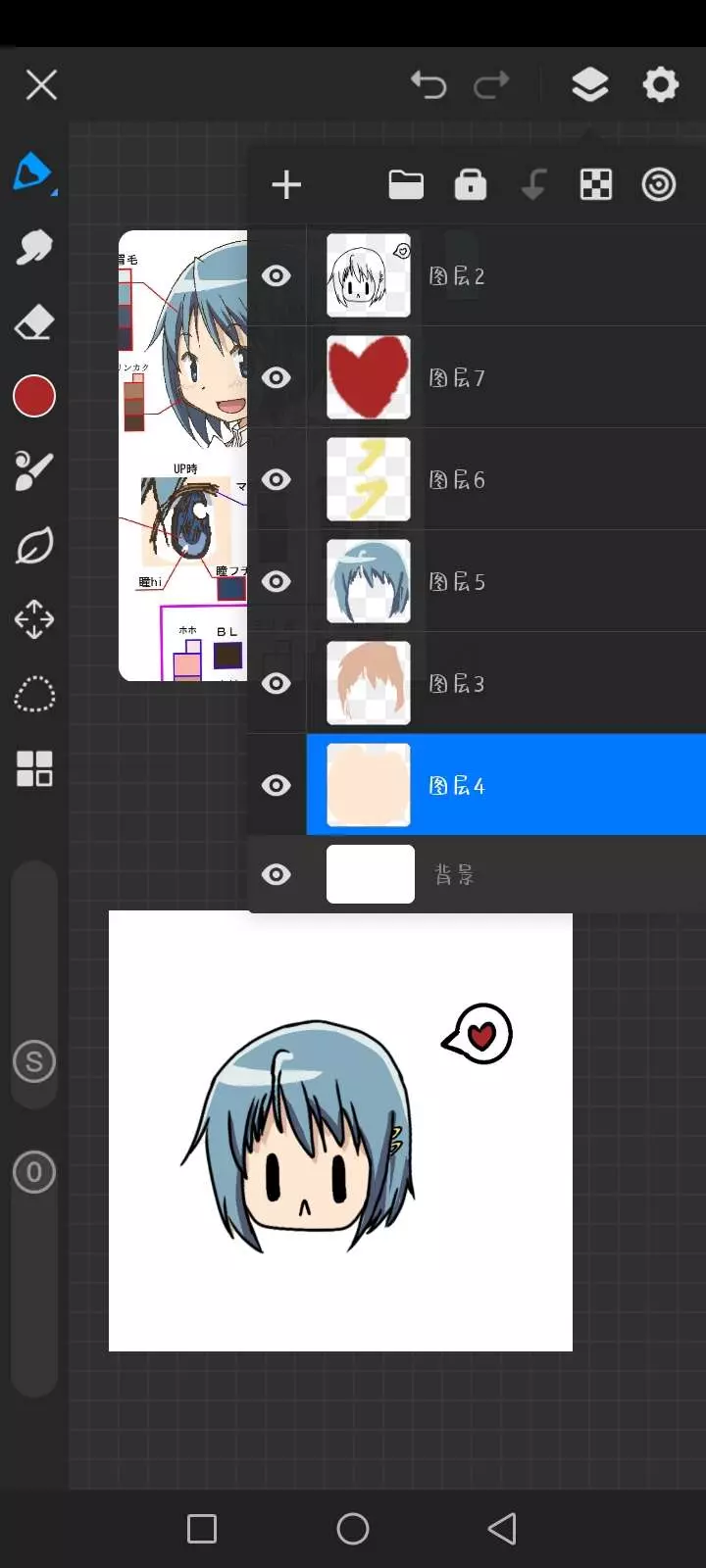706x1568 pixels.
Task: Tap the Android back triangle
Action: coord(502,1529)
